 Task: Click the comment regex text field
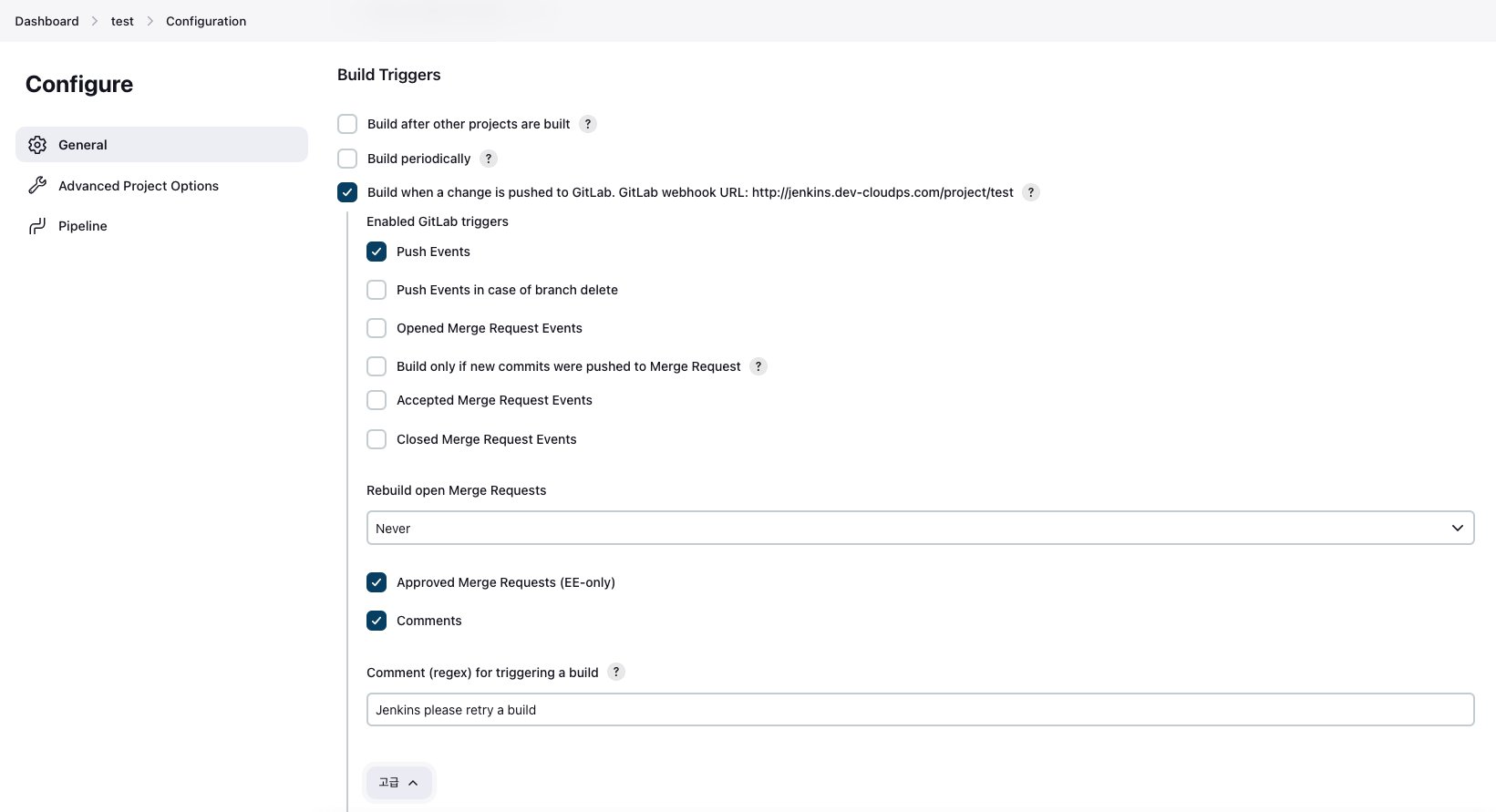[920, 710]
